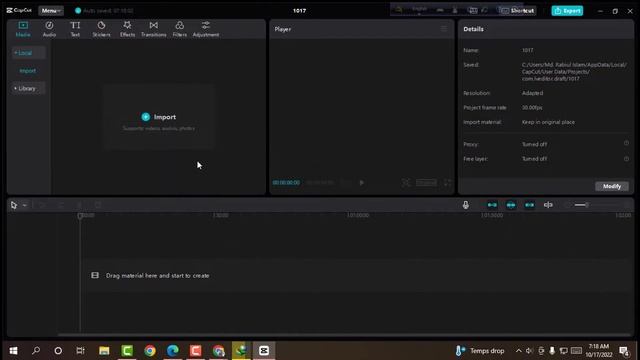Viewport: 640px width, 360px height.
Task: Collapse the Local section
Action: pyautogui.click(x=28, y=53)
